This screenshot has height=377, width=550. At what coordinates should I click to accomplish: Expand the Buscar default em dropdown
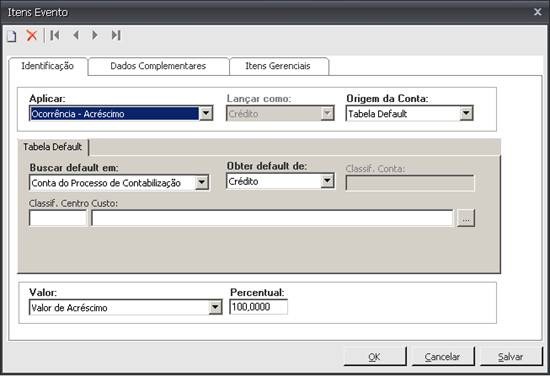click(202, 182)
